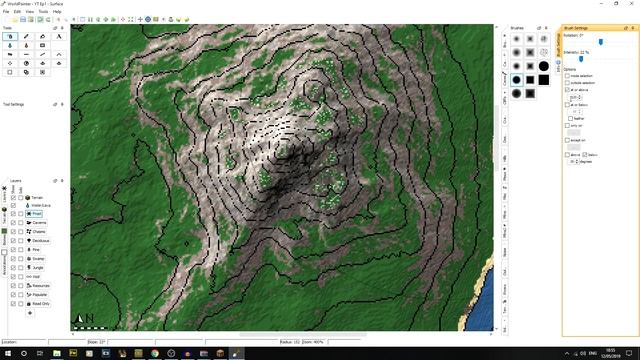The height and width of the screenshot is (360, 640).
Task: Open the View menu
Action: (30, 11)
